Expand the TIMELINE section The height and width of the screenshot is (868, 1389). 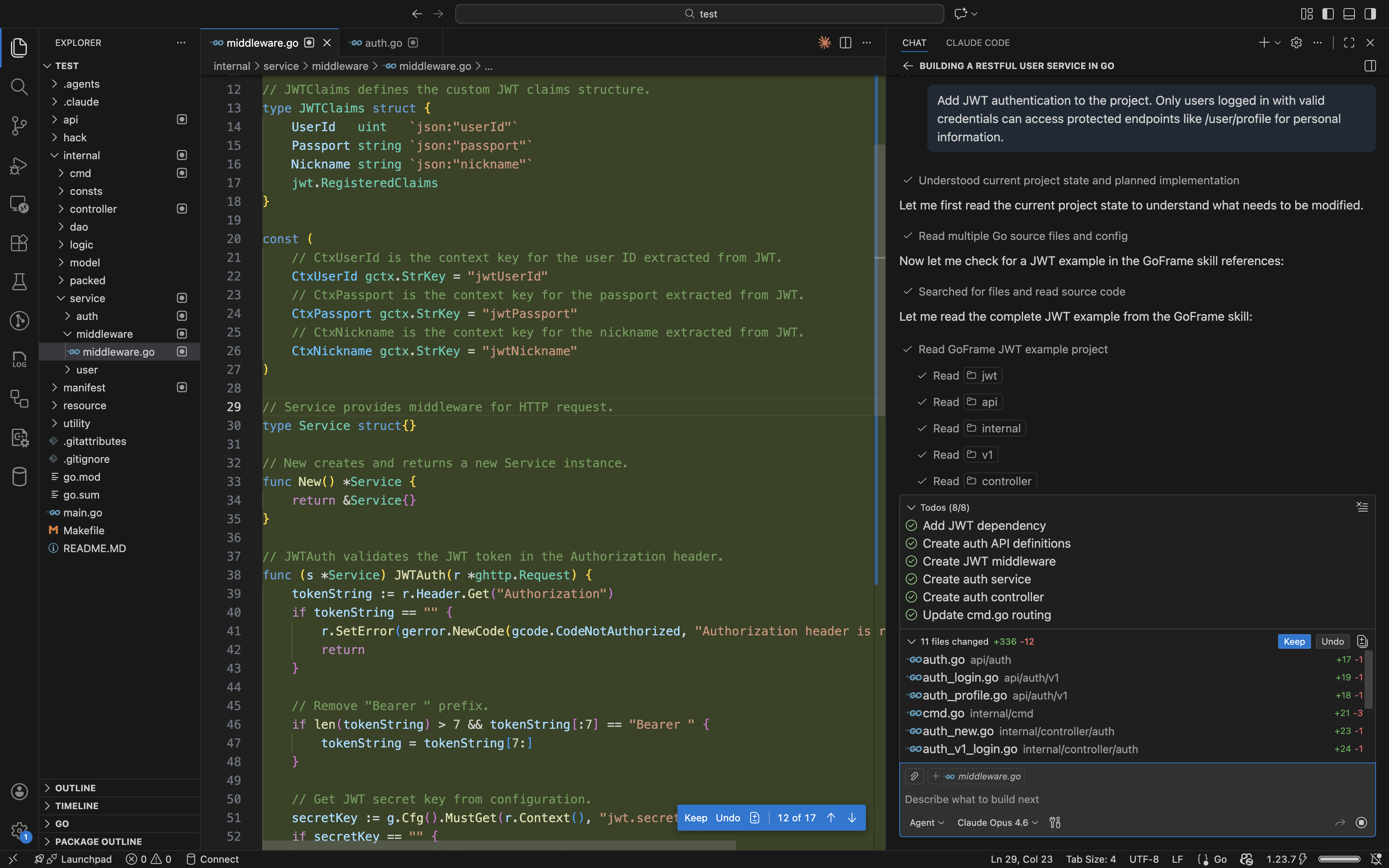119,805
